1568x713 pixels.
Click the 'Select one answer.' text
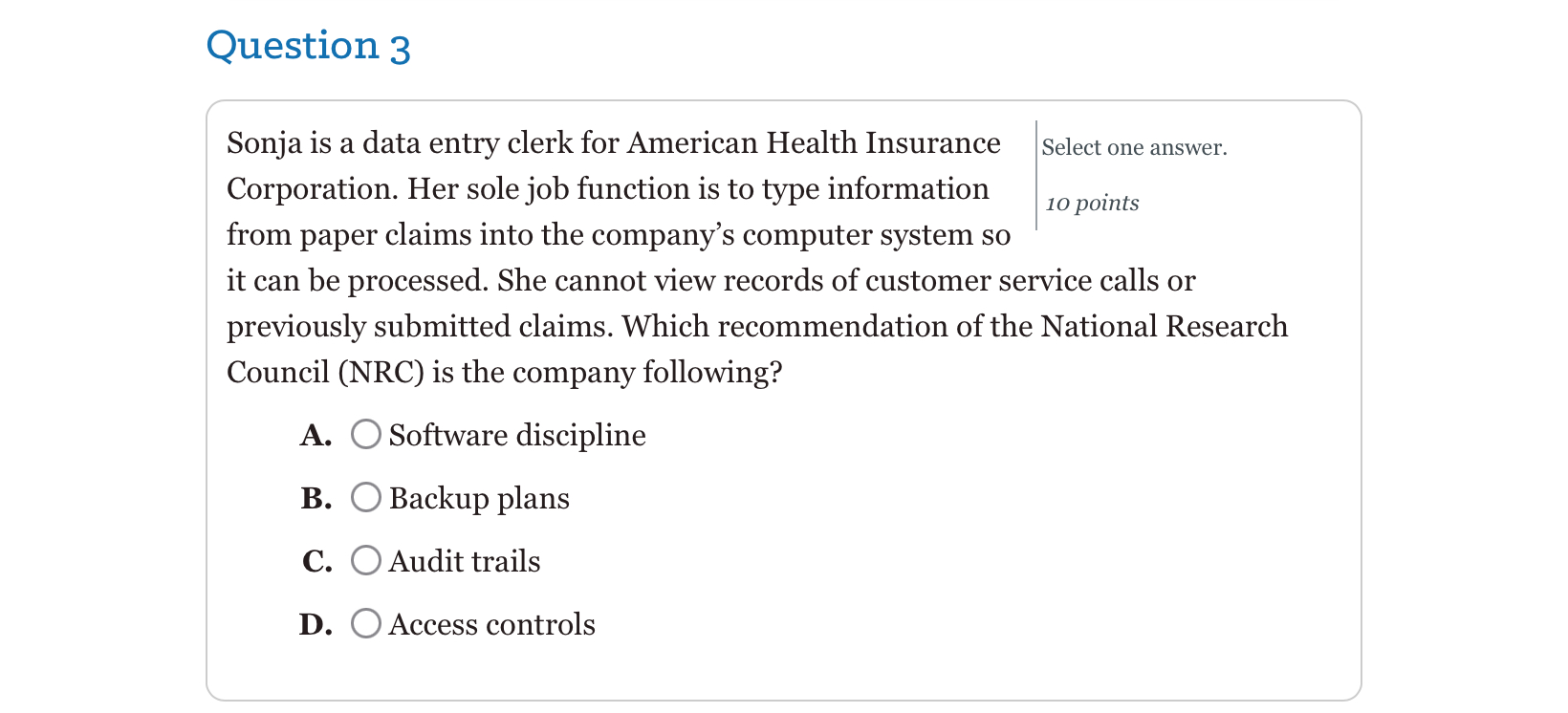point(1135,147)
